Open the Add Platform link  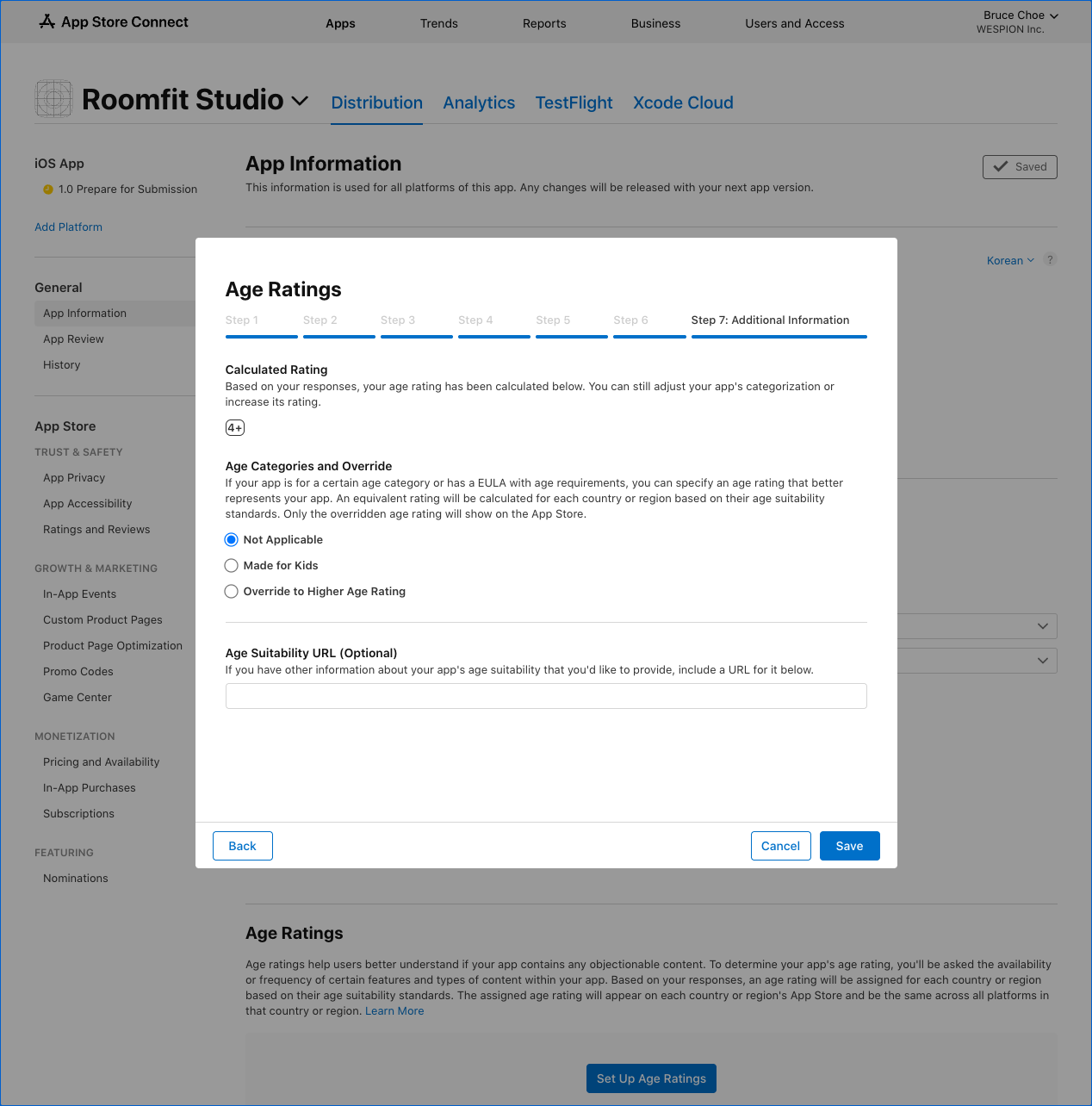tap(68, 227)
